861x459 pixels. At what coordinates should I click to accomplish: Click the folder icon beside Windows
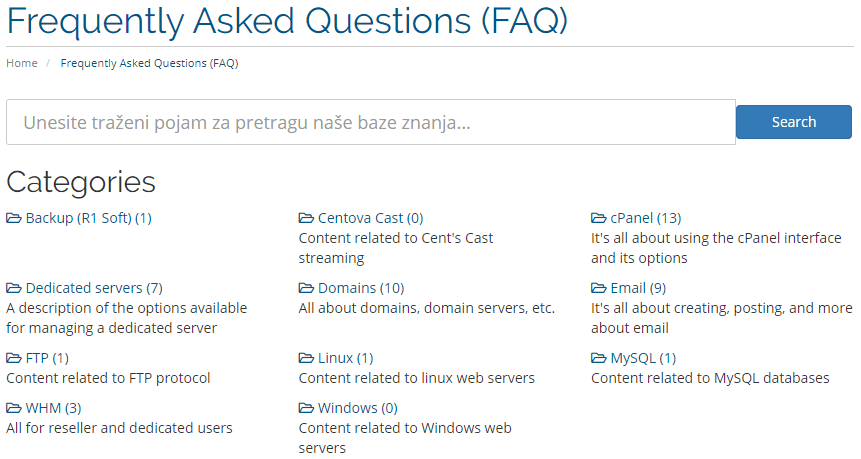point(306,408)
